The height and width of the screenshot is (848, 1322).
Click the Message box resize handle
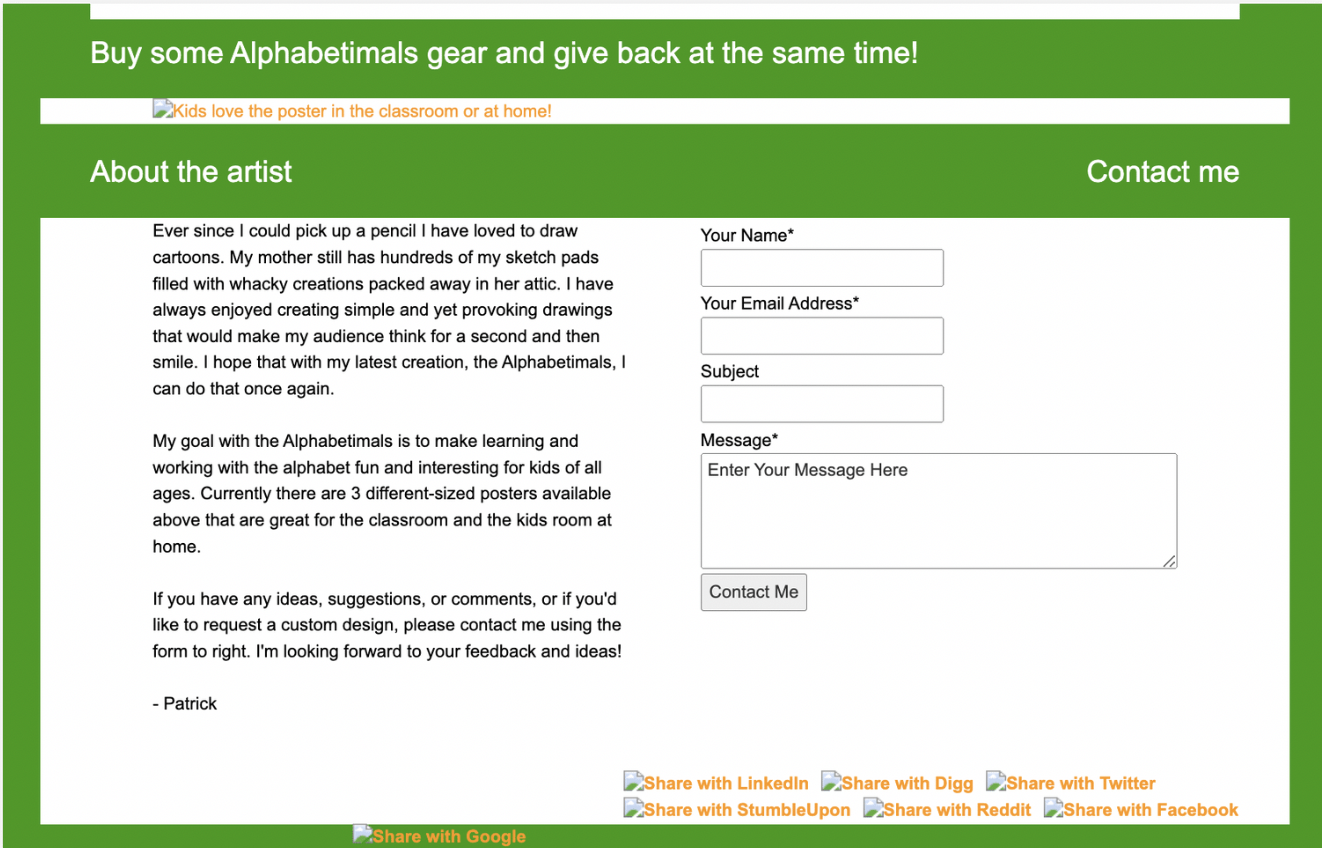point(1169,561)
